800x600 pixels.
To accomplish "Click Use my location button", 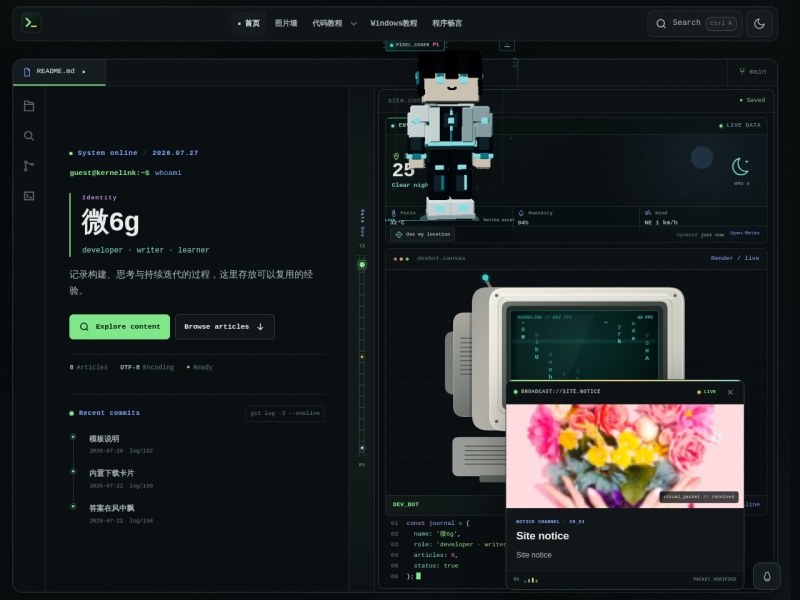I will [422, 234].
